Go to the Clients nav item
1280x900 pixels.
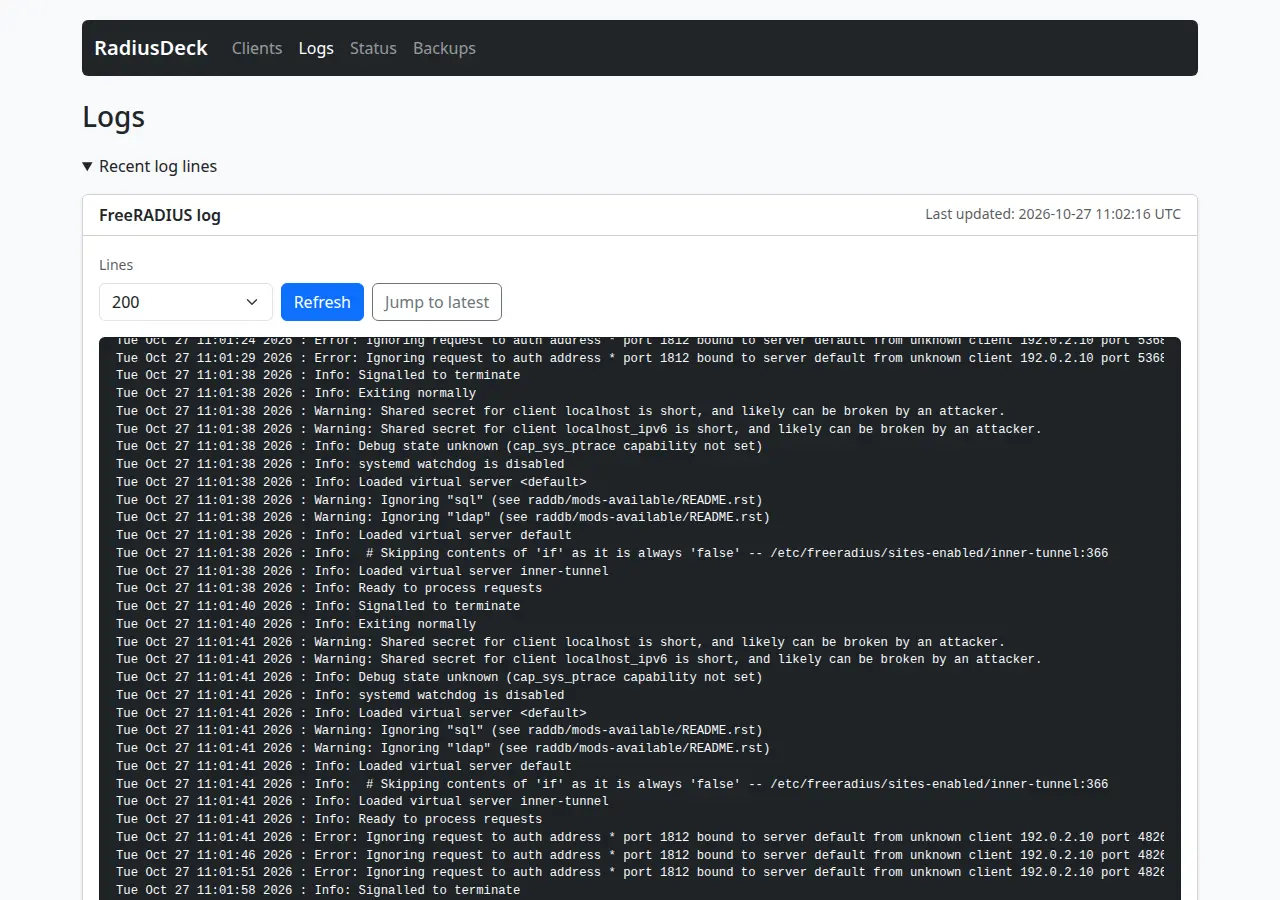[x=257, y=48]
